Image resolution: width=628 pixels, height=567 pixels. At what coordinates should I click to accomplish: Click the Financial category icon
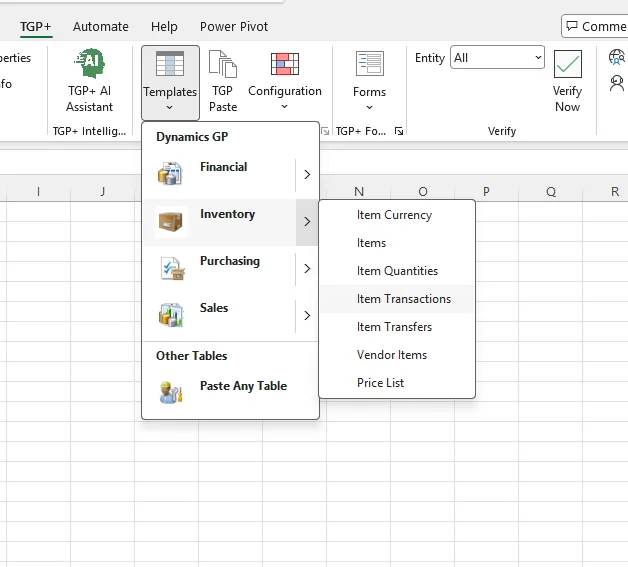coord(170,174)
